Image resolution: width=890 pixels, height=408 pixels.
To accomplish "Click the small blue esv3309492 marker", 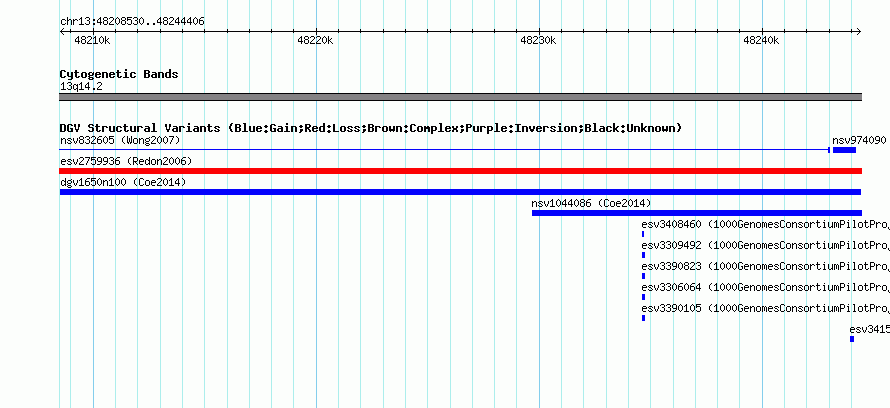I will coord(643,255).
